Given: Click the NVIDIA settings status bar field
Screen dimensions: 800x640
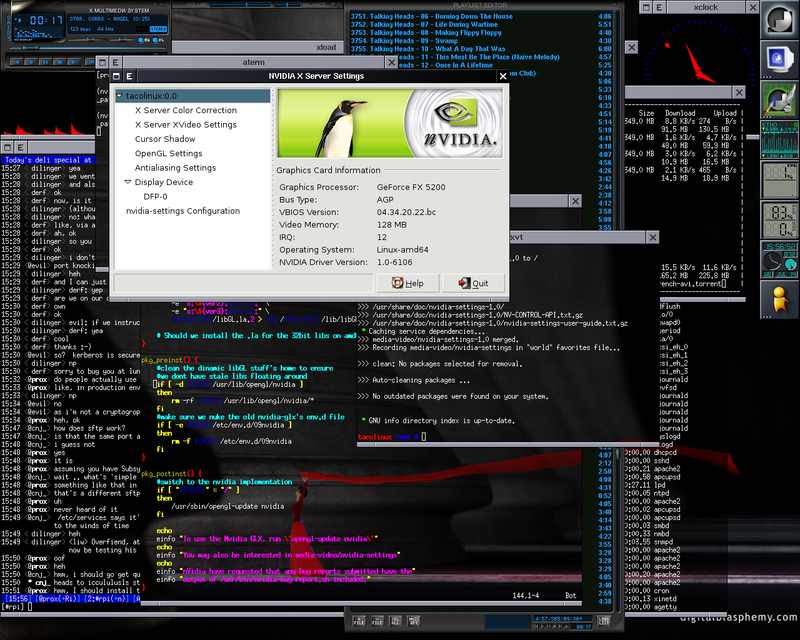Looking at the screenshot, I should (244, 283).
